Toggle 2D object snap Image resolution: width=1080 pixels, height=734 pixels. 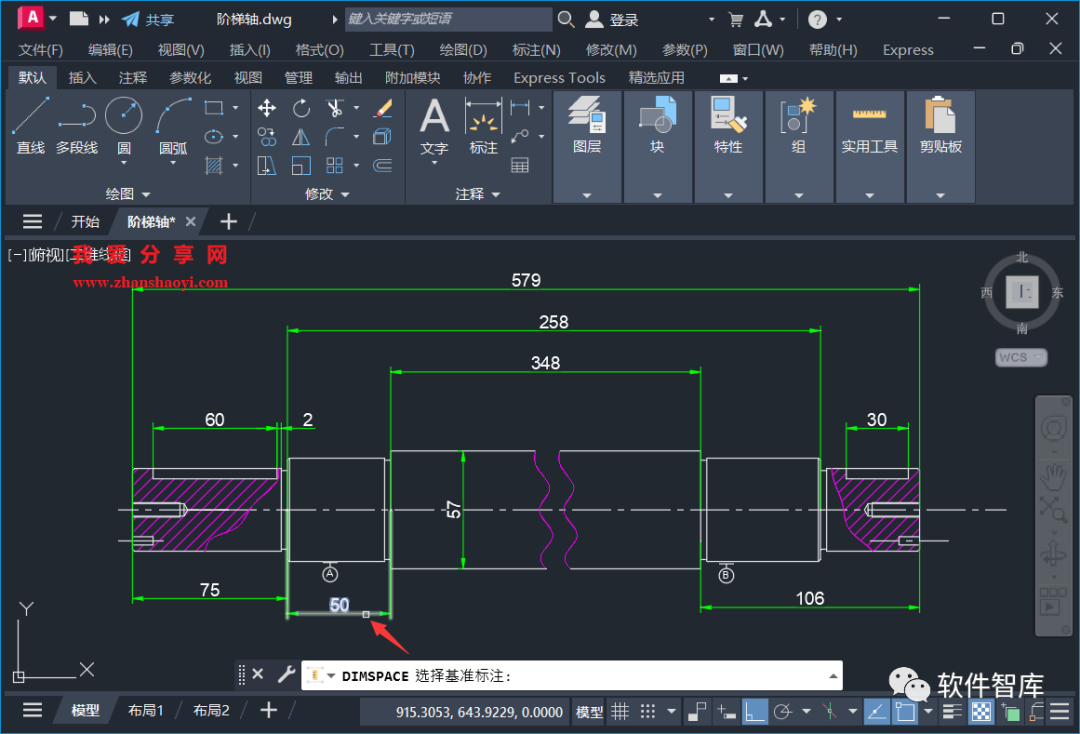click(x=905, y=711)
